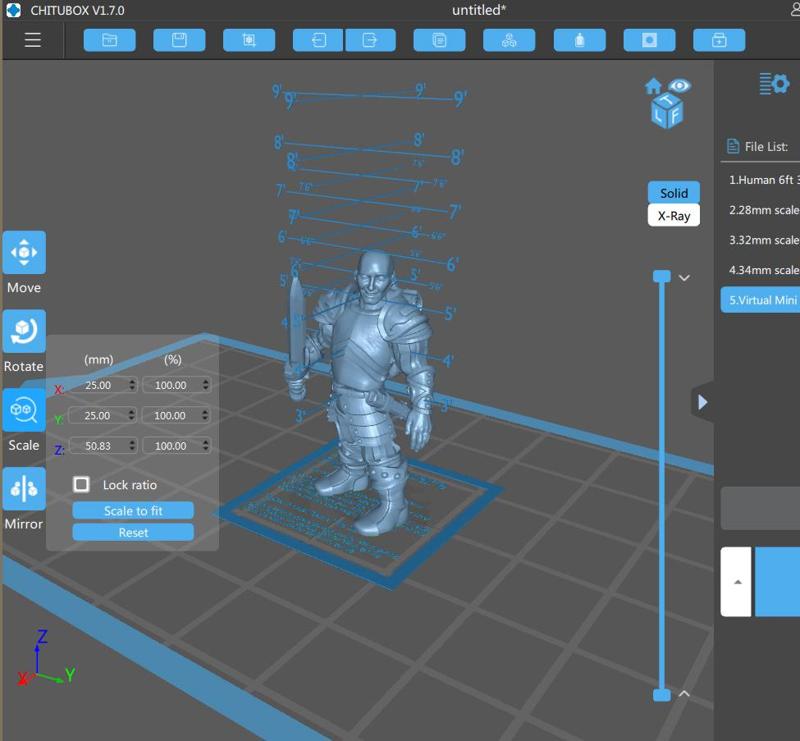800x741 pixels.
Task: Switch to X-Ray render mode
Action: [x=673, y=215]
